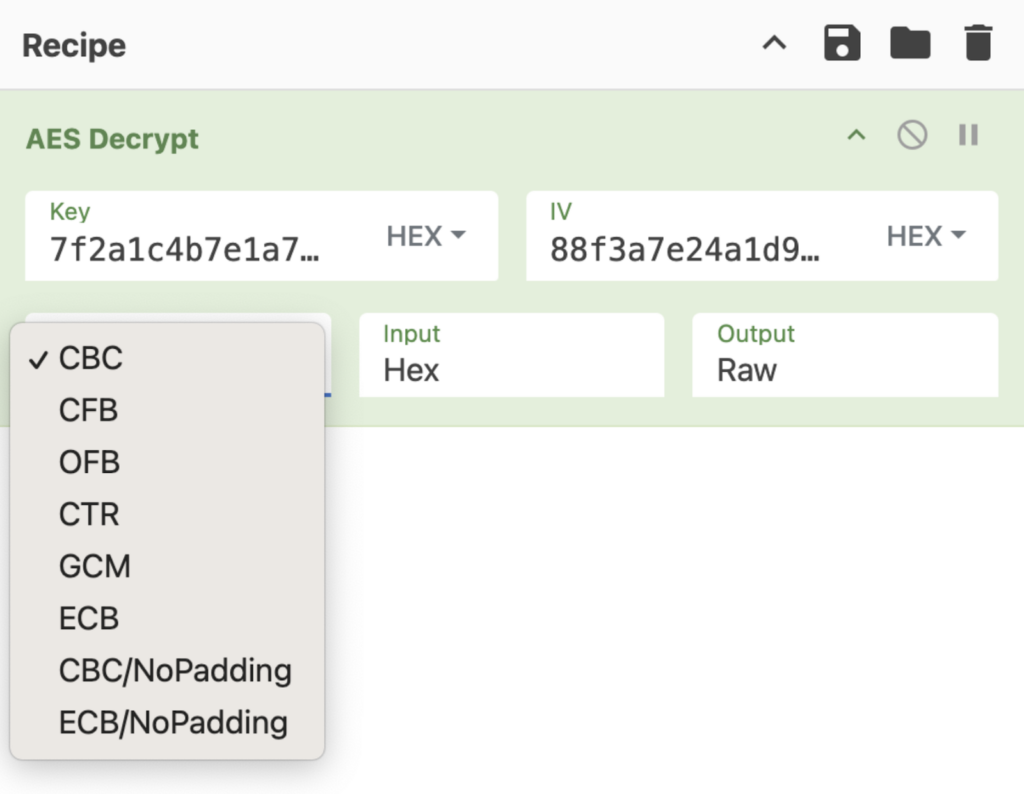1024x794 pixels.
Task: Select OFB from the mode list
Action: click(89, 462)
